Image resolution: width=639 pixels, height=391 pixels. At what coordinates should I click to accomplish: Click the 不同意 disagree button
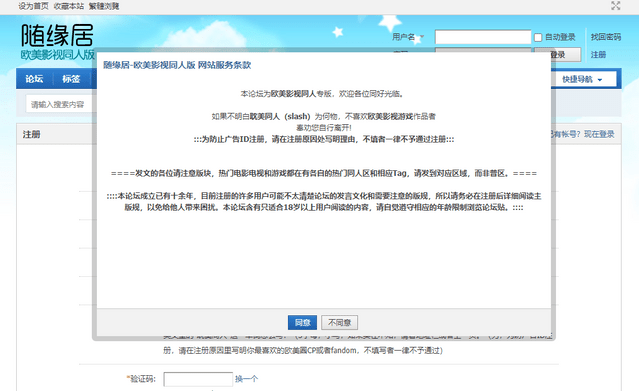coord(339,323)
